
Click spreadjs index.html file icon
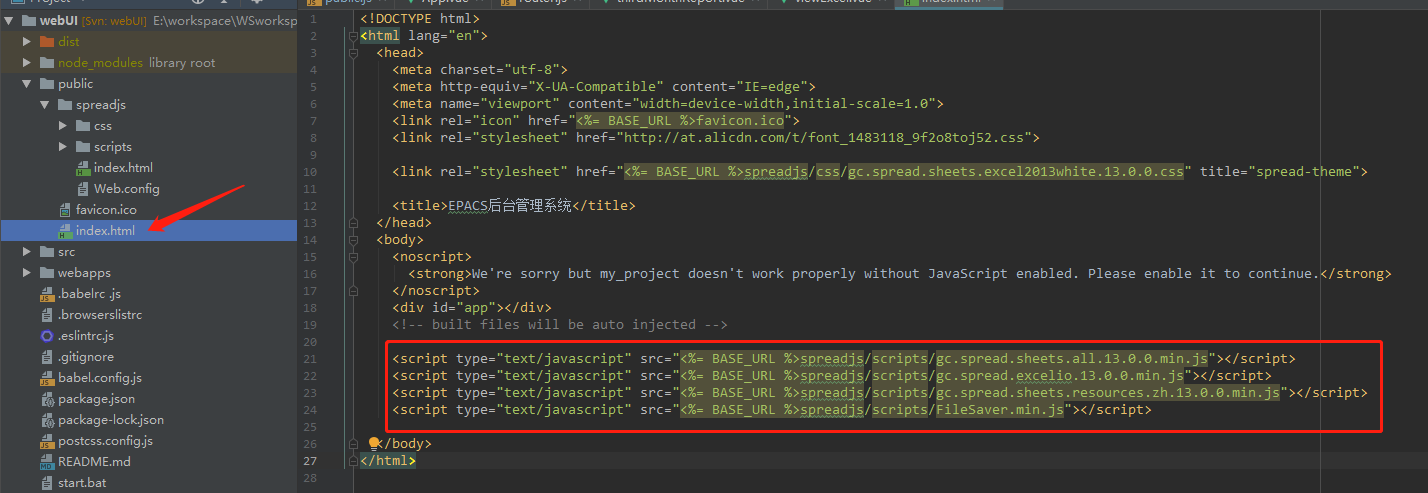(84, 168)
